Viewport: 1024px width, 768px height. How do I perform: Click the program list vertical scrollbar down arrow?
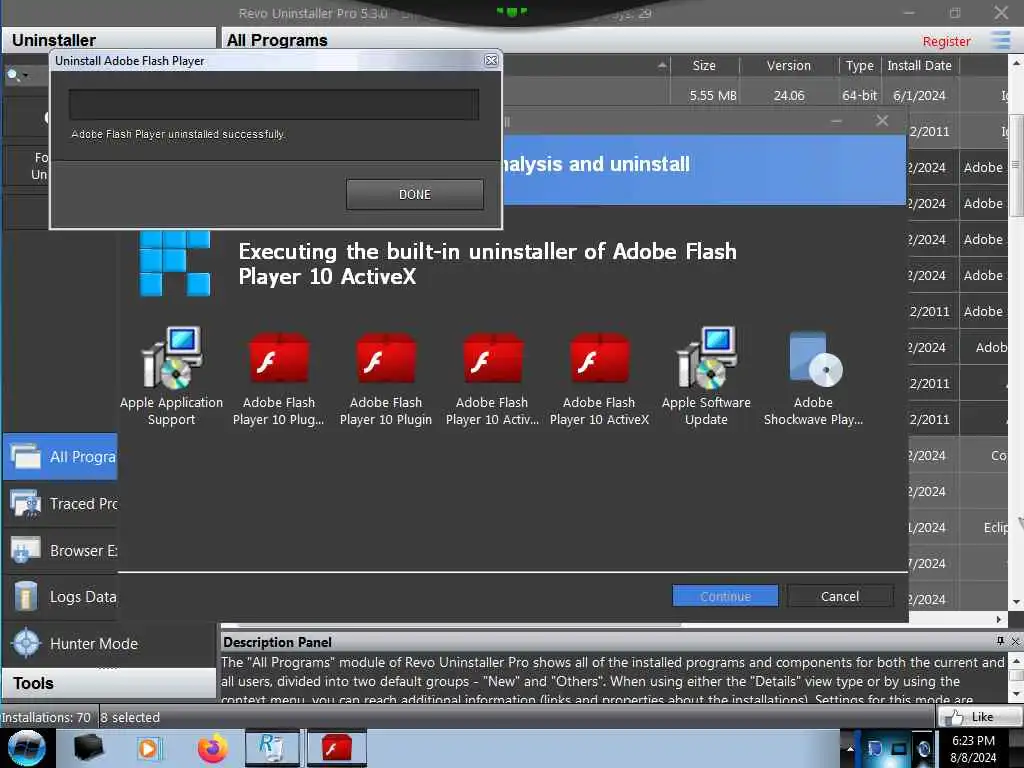click(x=1016, y=601)
